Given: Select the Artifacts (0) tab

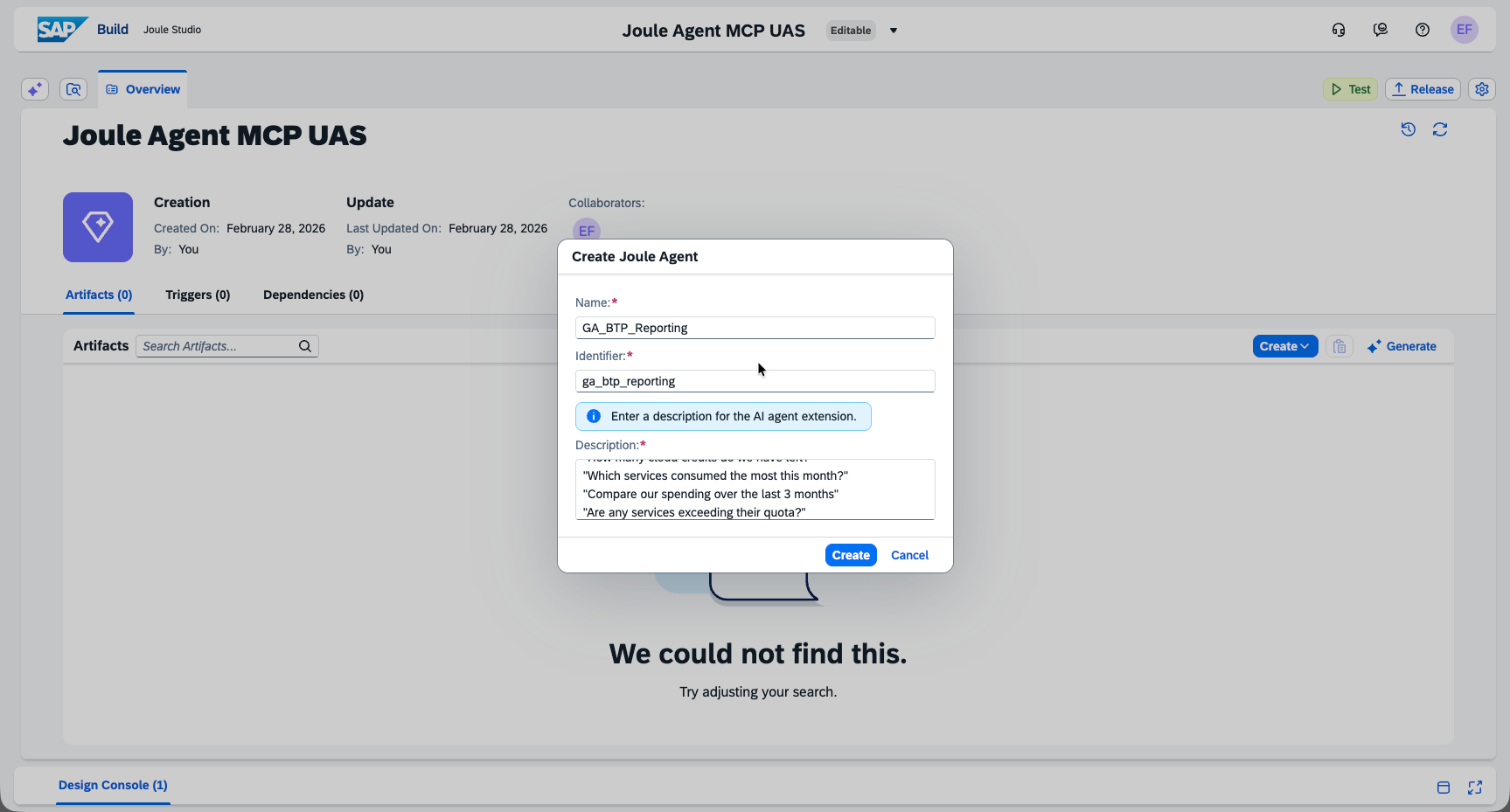Looking at the screenshot, I should [99, 295].
